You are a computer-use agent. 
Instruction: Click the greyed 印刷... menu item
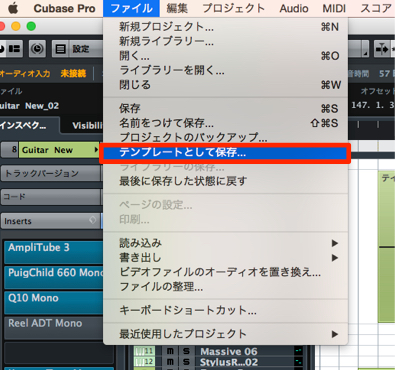click(226, 219)
